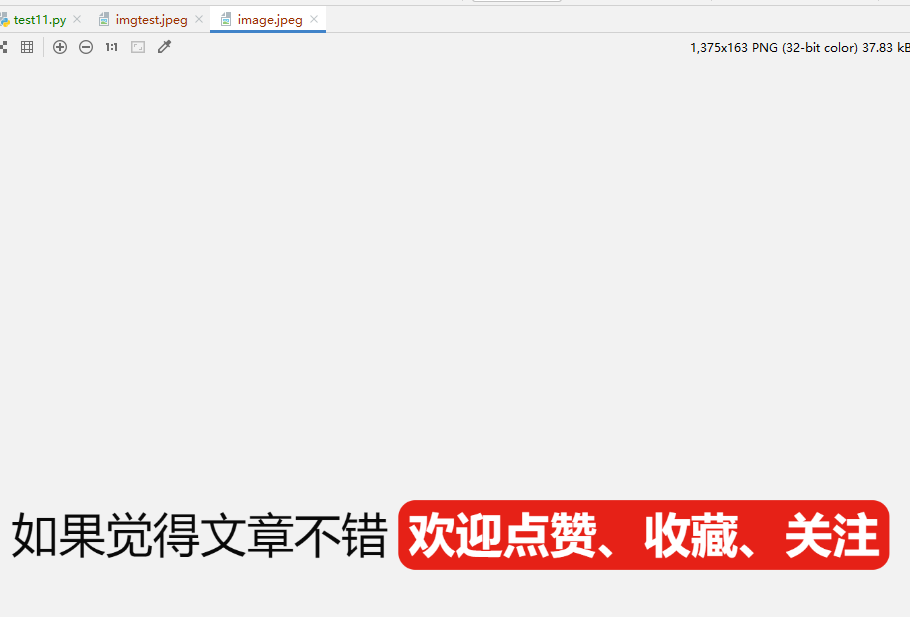This screenshot has height=617, width=910.
Task: Switch to the test11.py tab
Action: coord(39,20)
